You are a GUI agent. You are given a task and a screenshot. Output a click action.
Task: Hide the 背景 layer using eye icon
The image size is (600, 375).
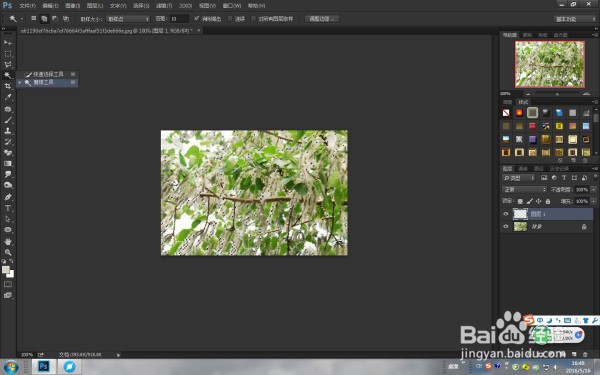tap(506, 227)
